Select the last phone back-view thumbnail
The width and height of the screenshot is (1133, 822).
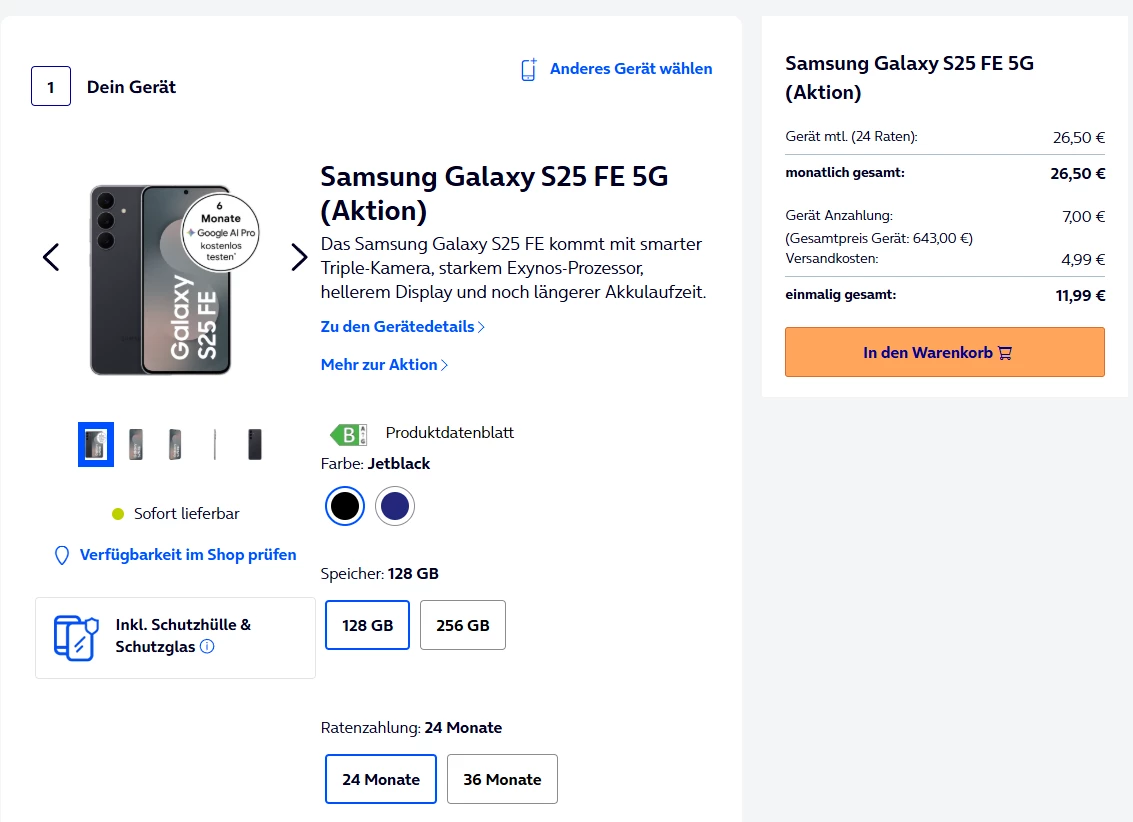255,444
